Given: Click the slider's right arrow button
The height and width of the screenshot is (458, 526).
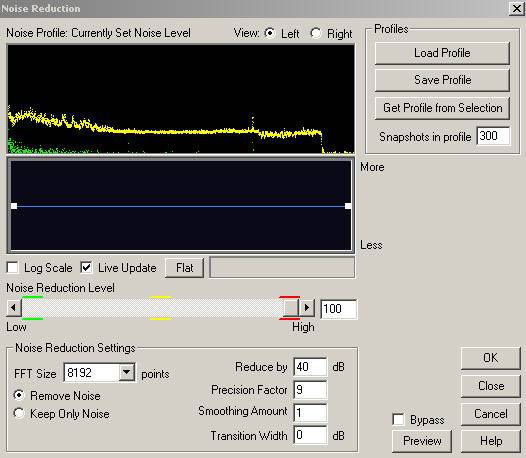Looking at the screenshot, I should point(307,308).
